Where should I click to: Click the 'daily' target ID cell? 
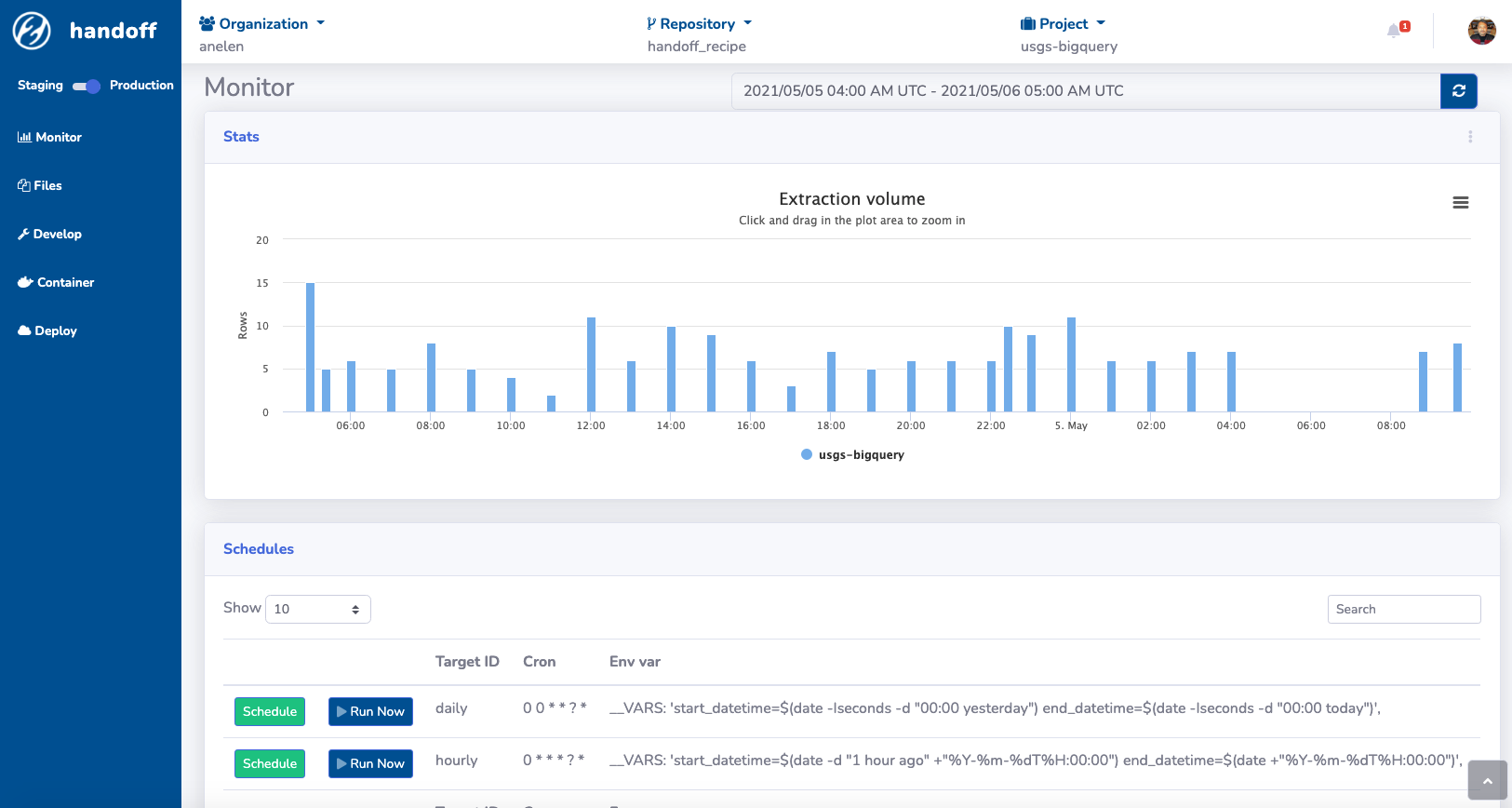click(451, 708)
